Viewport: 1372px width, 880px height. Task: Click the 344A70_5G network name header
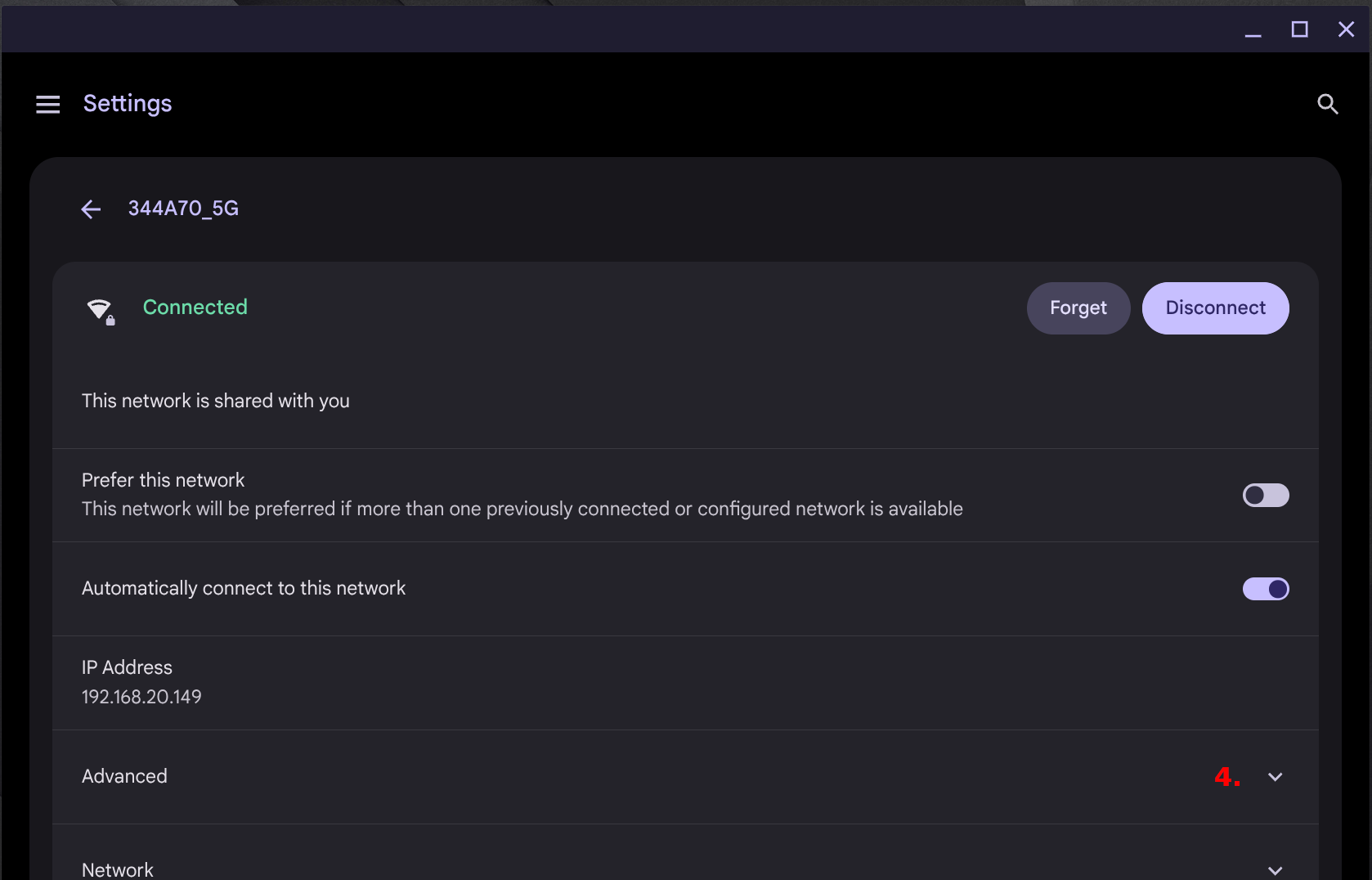point(183,209)
